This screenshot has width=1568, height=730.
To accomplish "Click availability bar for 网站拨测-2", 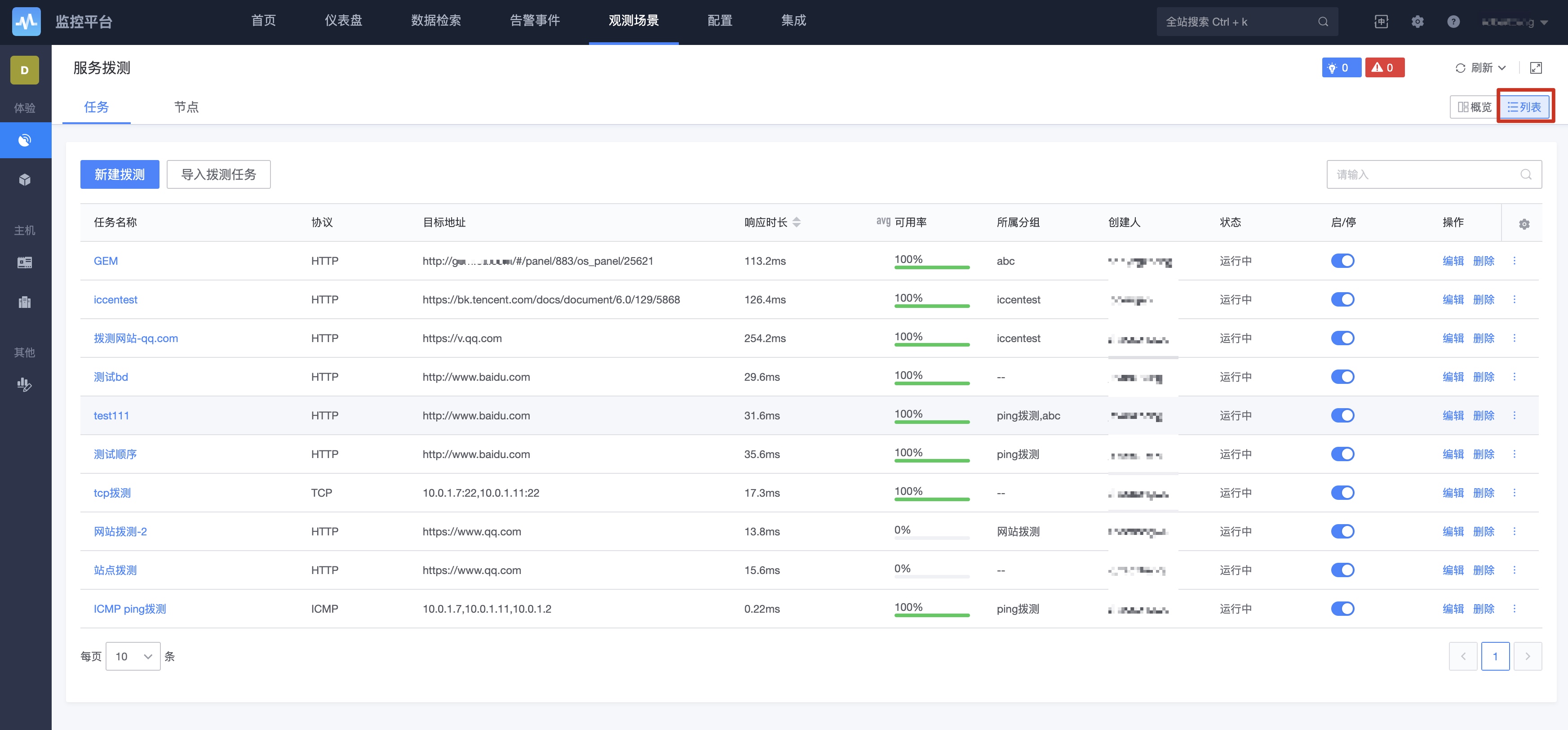I will click(931, 537).
